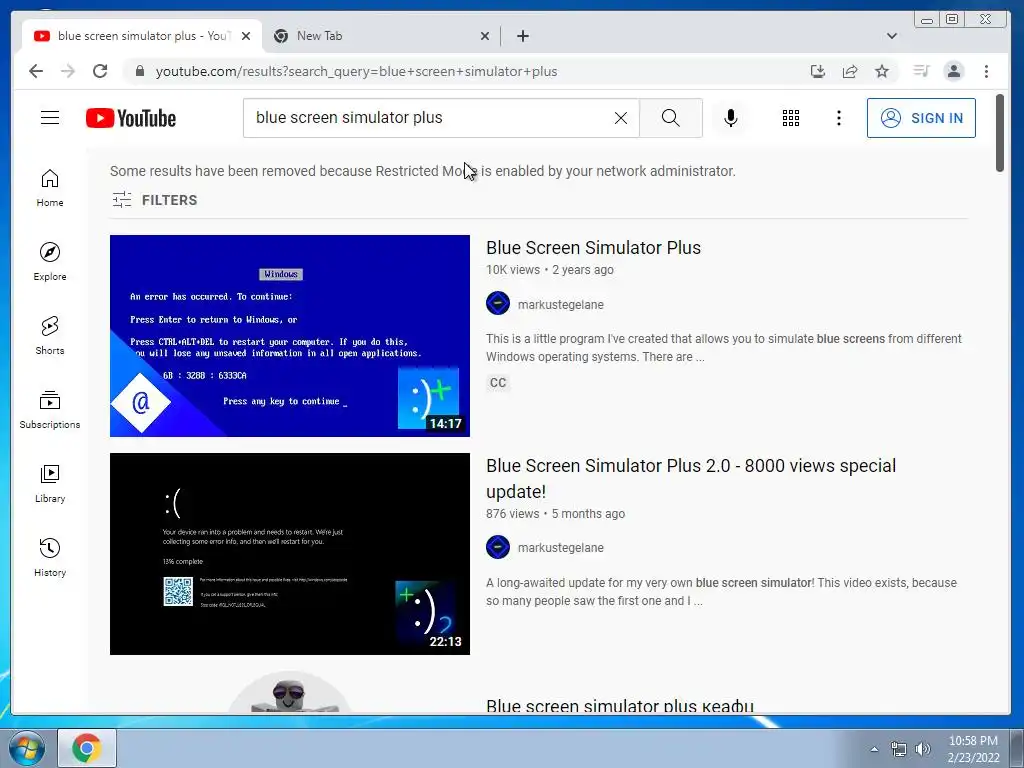Click the share page icon in address bar
The width and height of the screenshot is (1024, 768).
850,71
